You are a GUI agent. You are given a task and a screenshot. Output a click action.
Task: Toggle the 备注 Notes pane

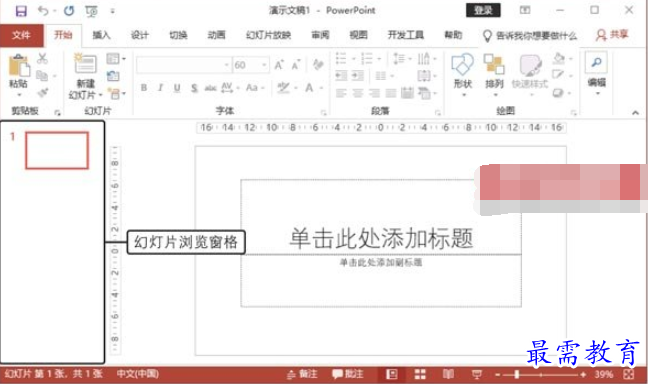302,374
